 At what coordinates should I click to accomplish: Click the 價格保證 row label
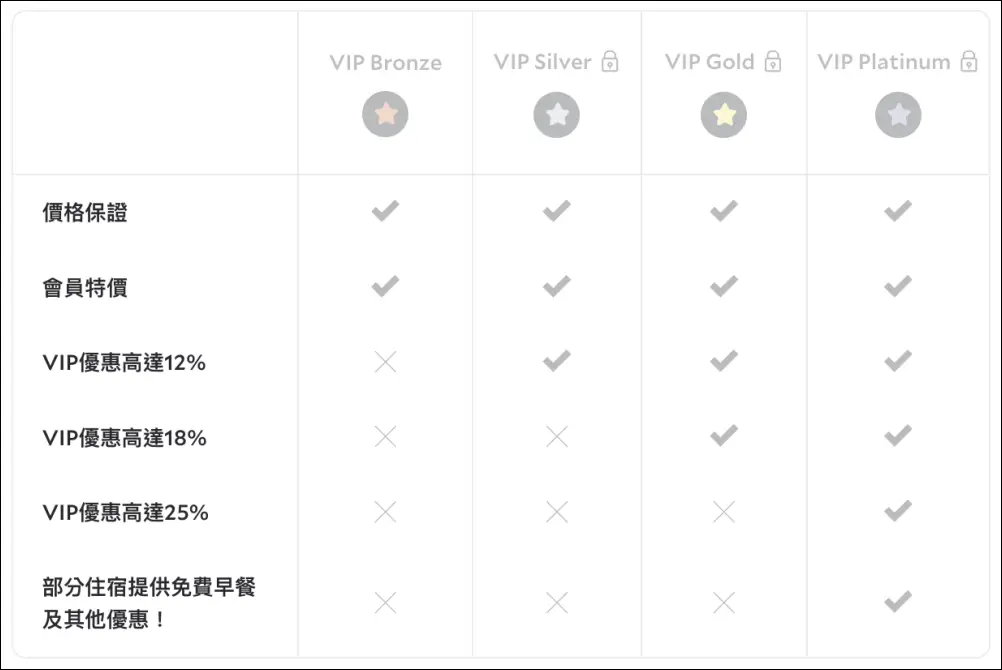85,212
